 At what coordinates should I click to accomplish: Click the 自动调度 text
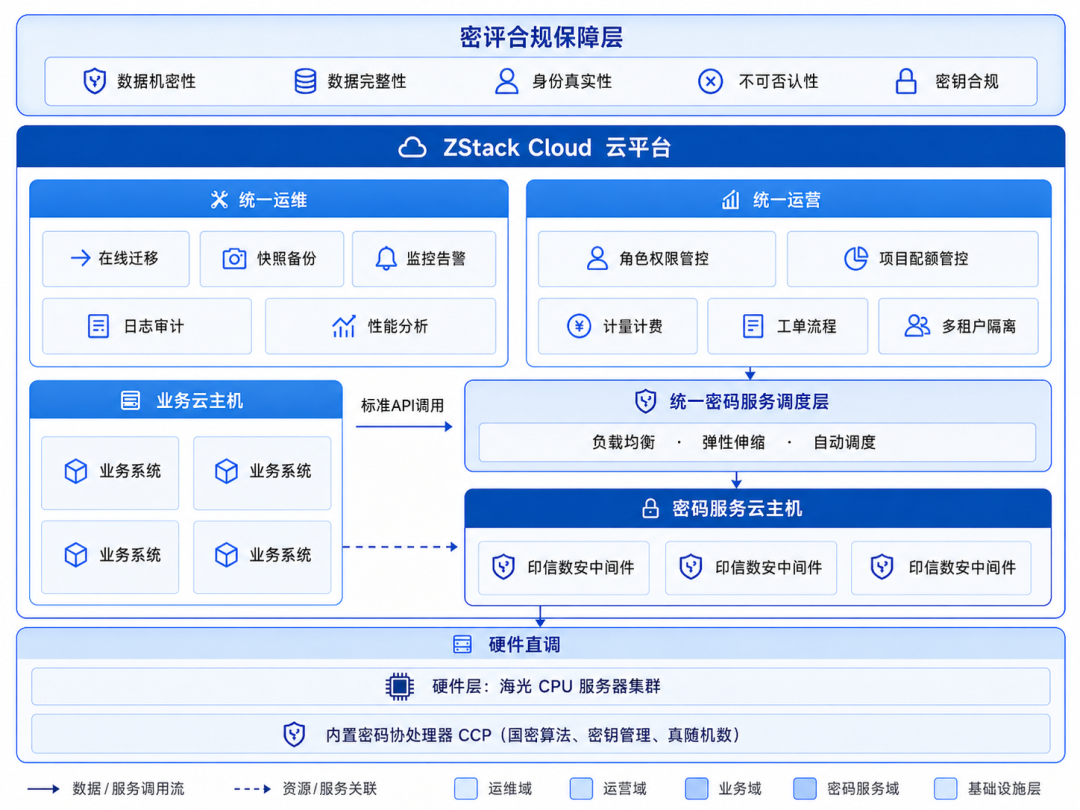[844, 442]
